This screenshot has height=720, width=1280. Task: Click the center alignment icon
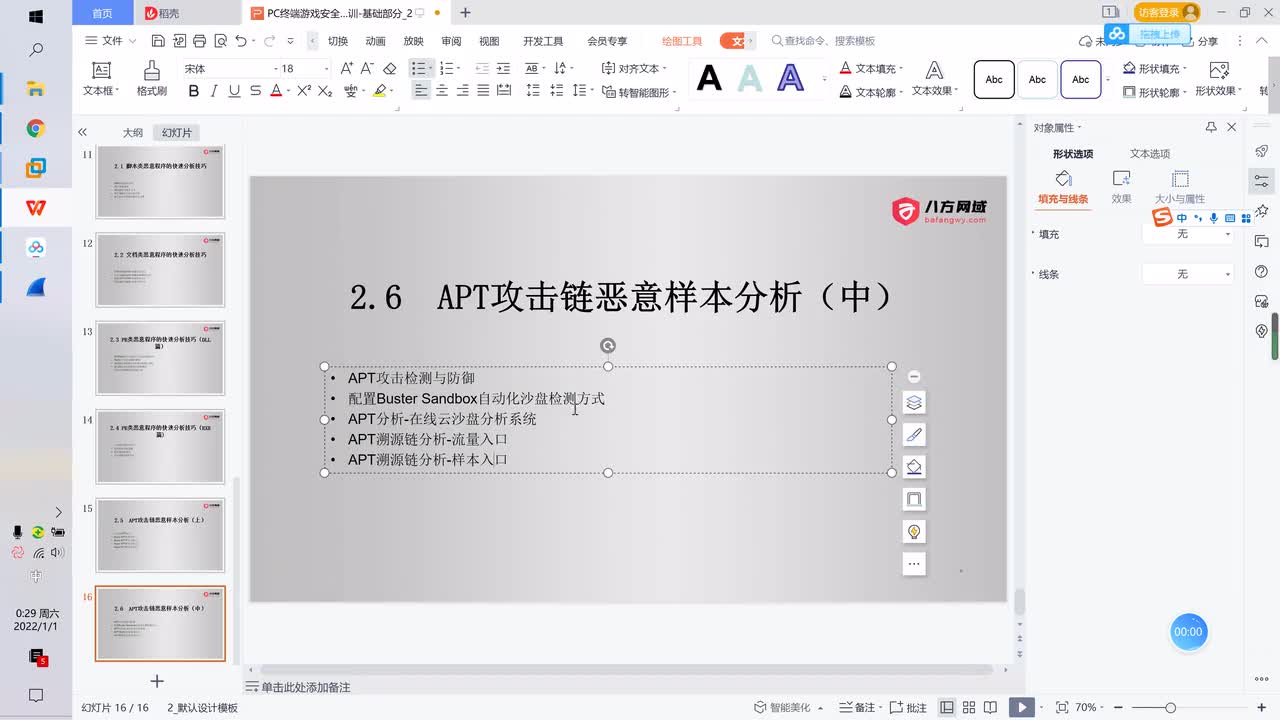[x=442, y=91]
